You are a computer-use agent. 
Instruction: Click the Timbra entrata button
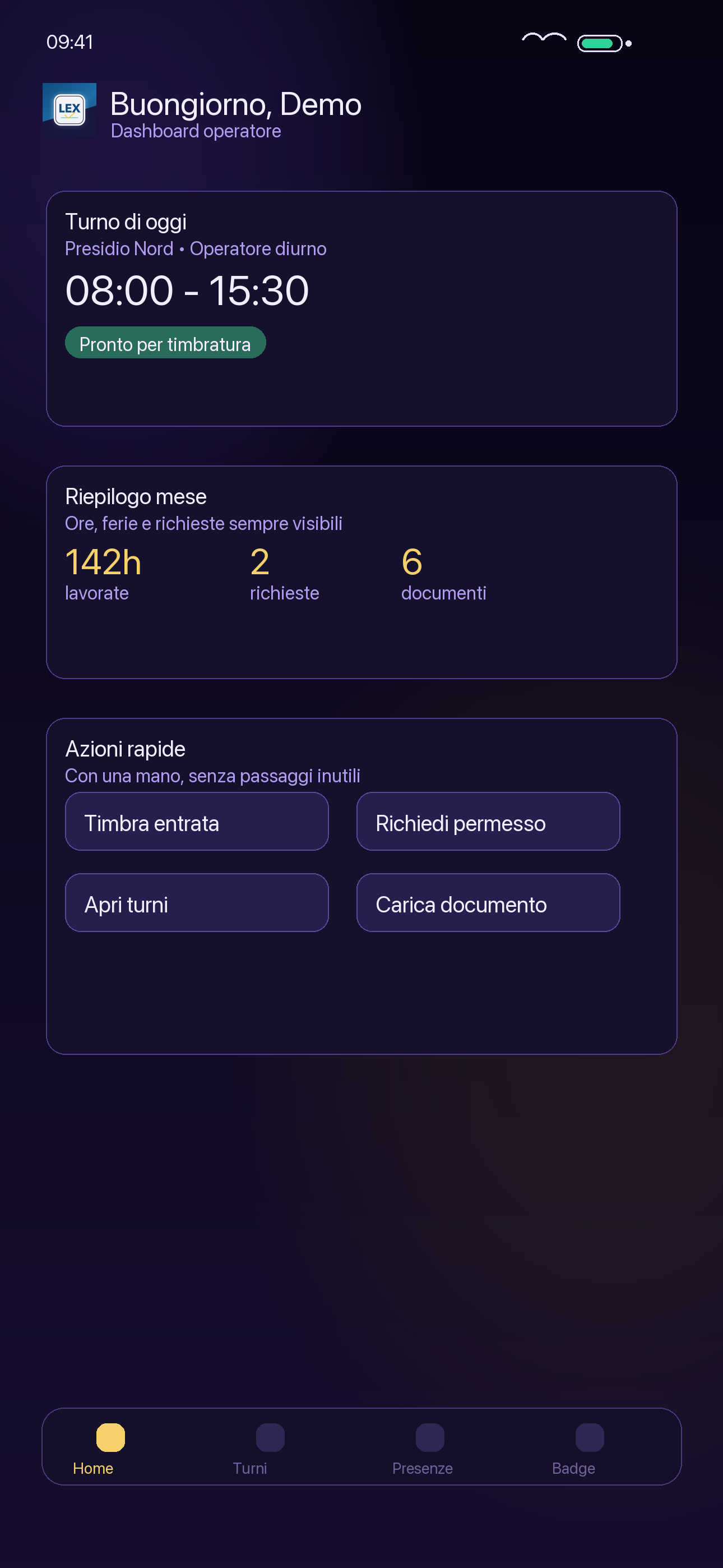click(x=197, y=821)
